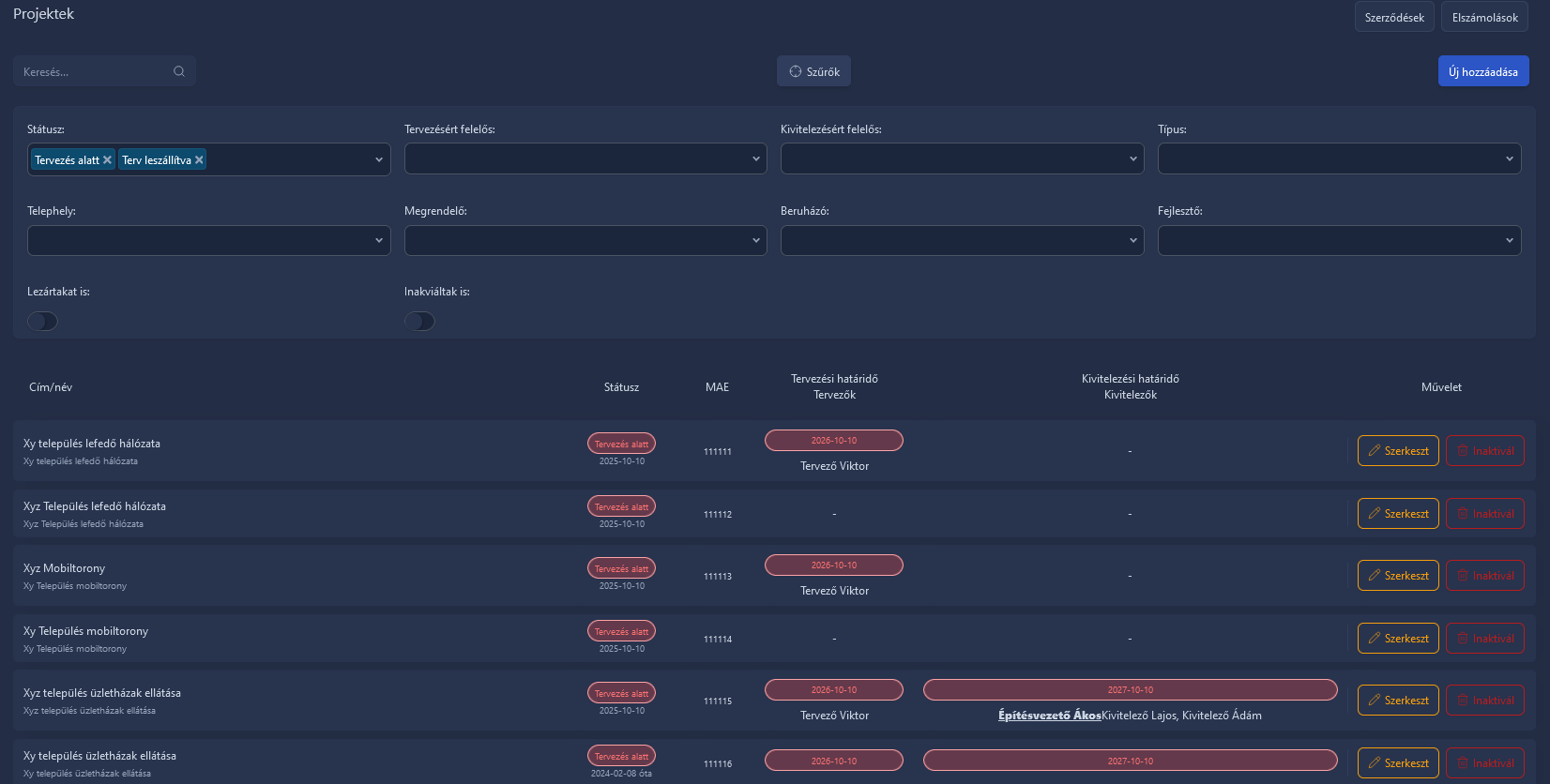The image size is (1550, 784).
Task: Toggle the 'Inakviáltak is' switch
Action: click(x=419, y=322)
